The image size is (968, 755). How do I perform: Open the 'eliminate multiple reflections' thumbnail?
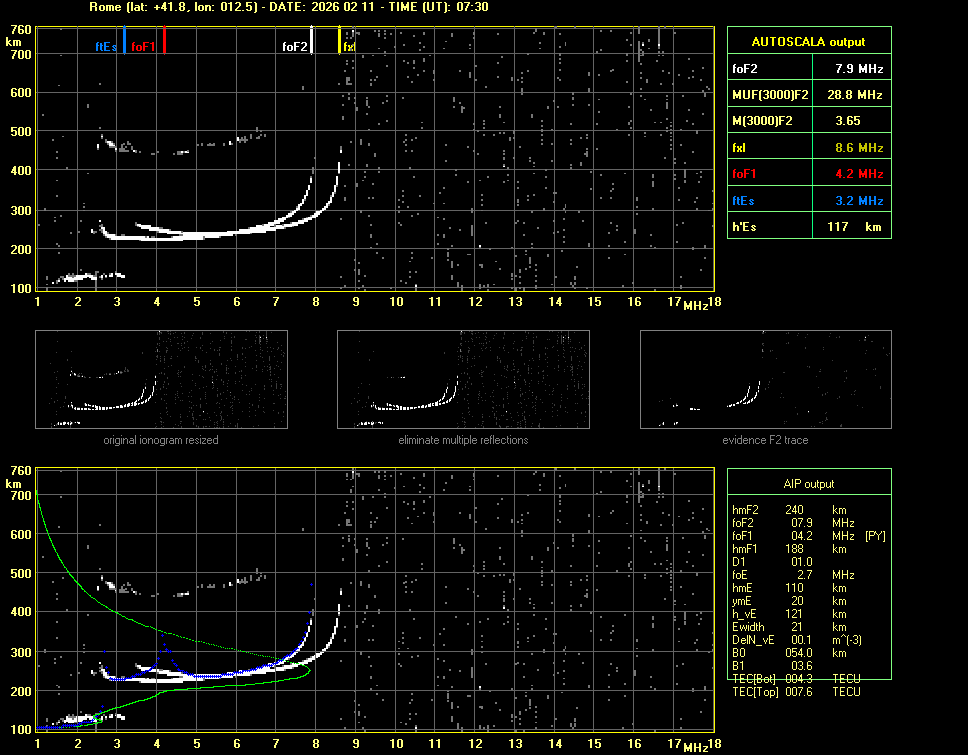[463, 380]
